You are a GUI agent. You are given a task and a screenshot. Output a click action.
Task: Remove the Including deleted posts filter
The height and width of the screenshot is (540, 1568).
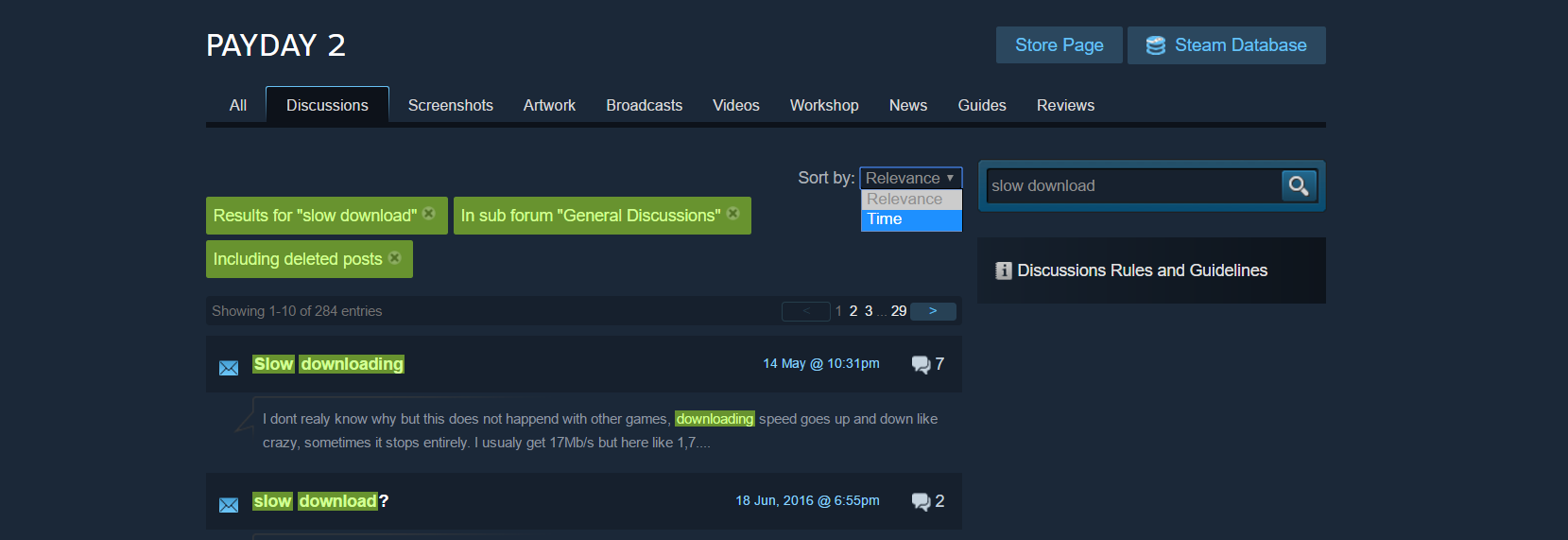395,257
